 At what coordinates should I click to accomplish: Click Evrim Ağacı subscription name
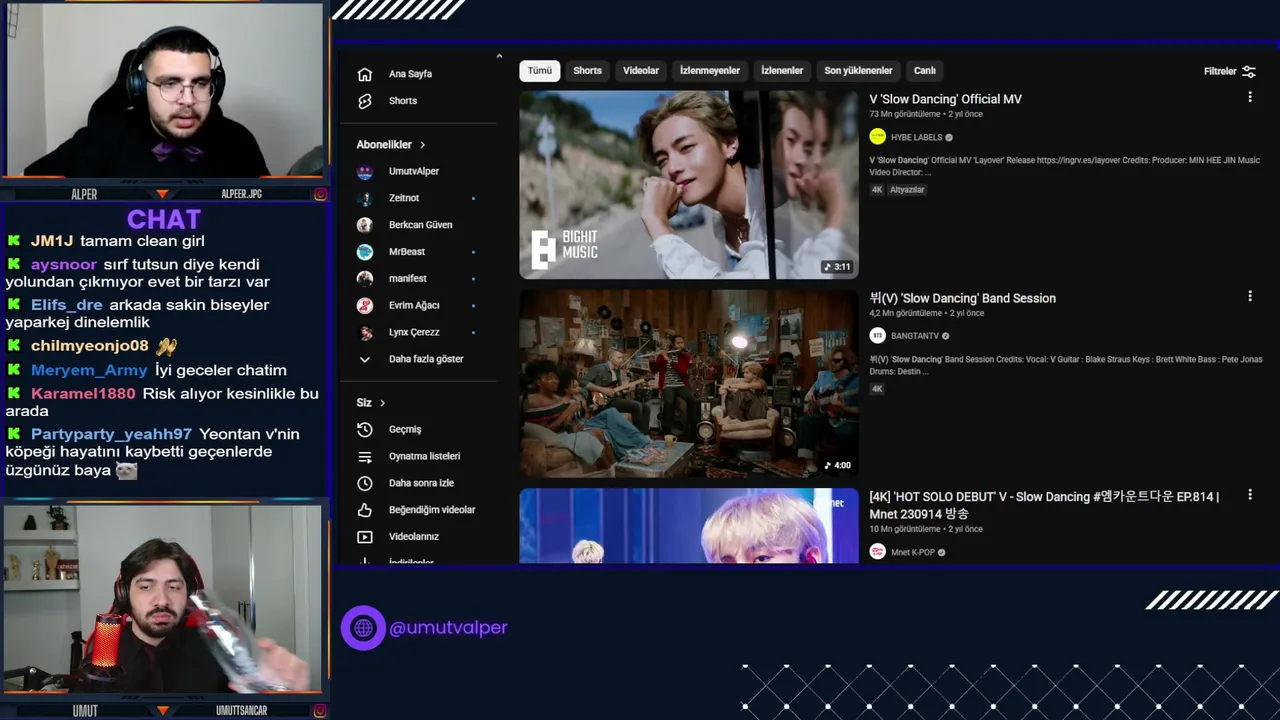click(414, 305)
